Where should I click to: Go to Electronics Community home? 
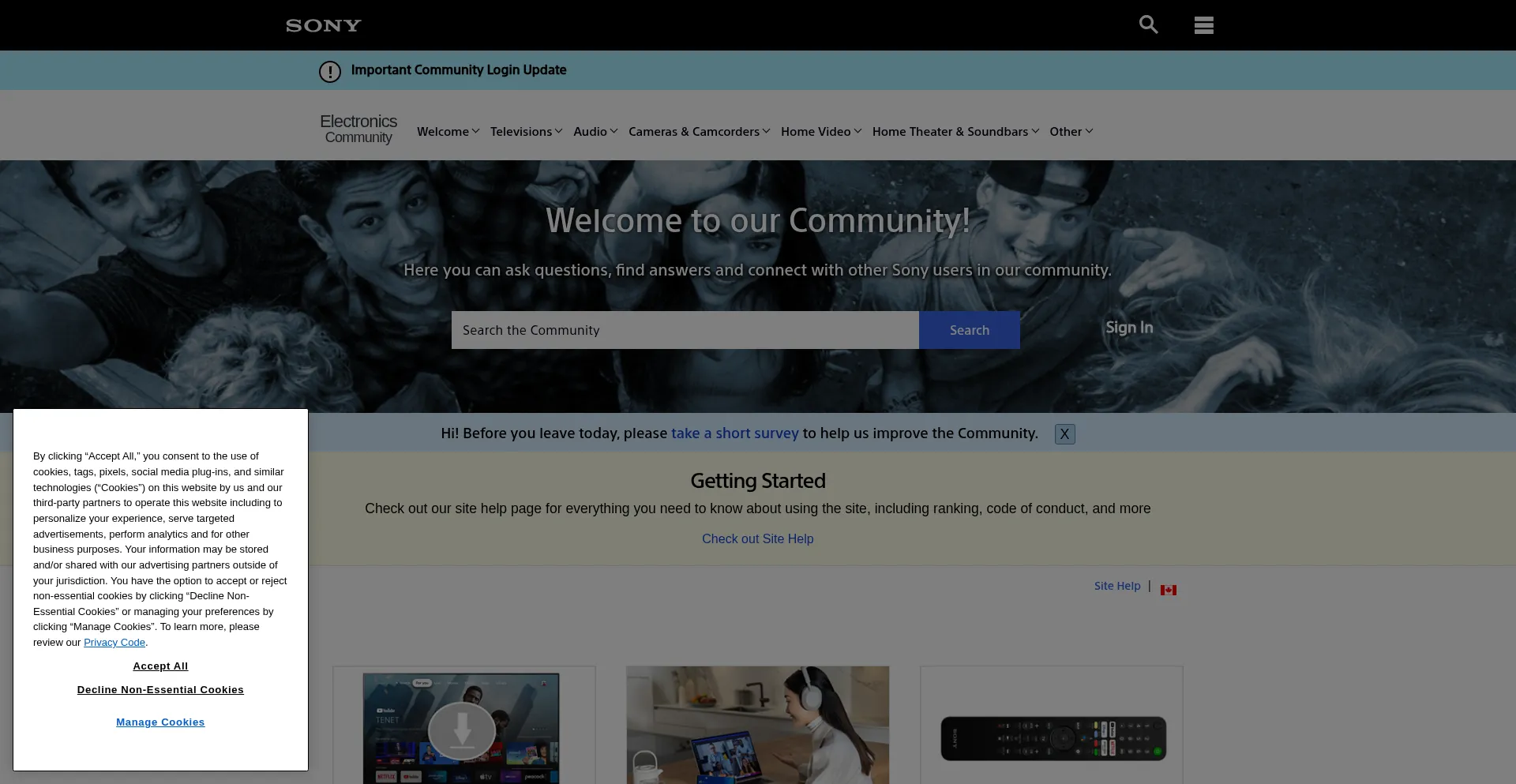coord(358,129)
